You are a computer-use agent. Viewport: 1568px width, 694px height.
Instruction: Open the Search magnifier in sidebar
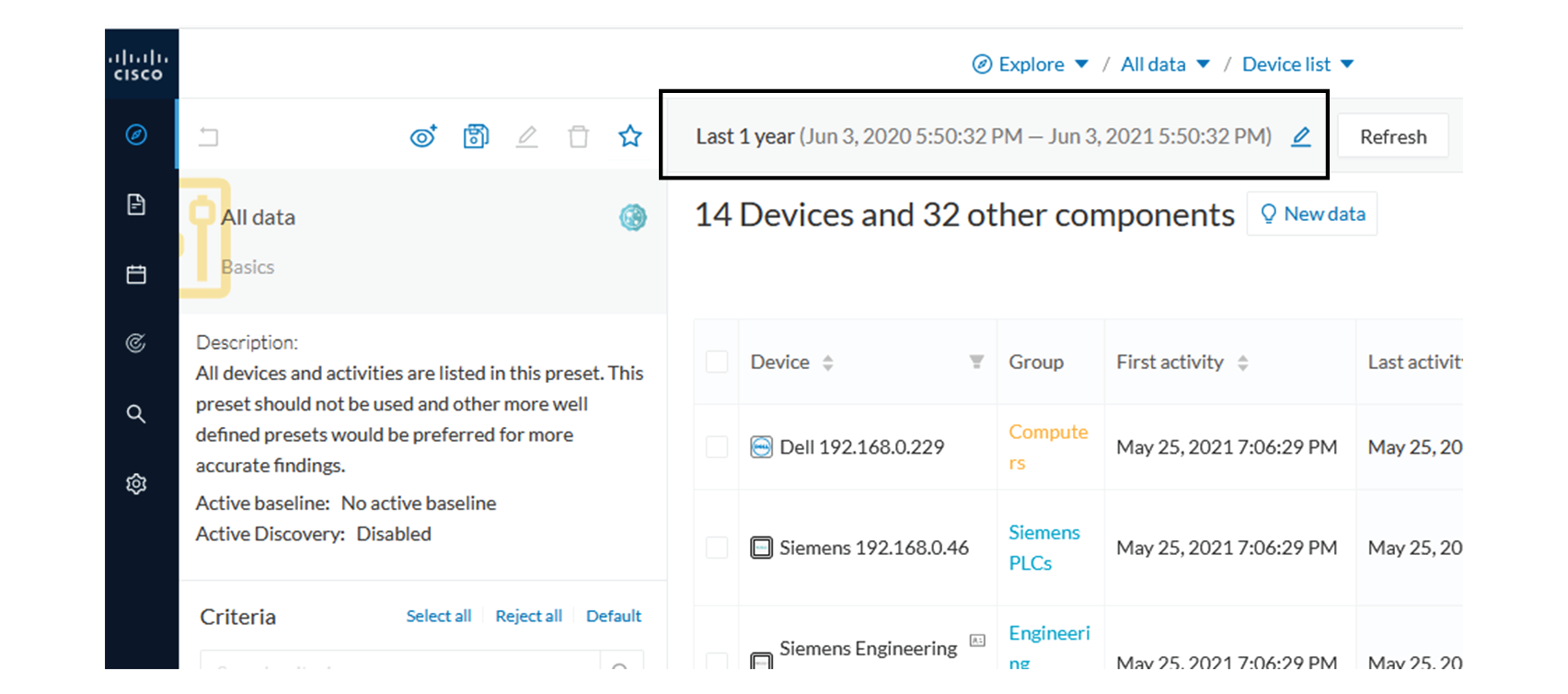coord(136,414)
